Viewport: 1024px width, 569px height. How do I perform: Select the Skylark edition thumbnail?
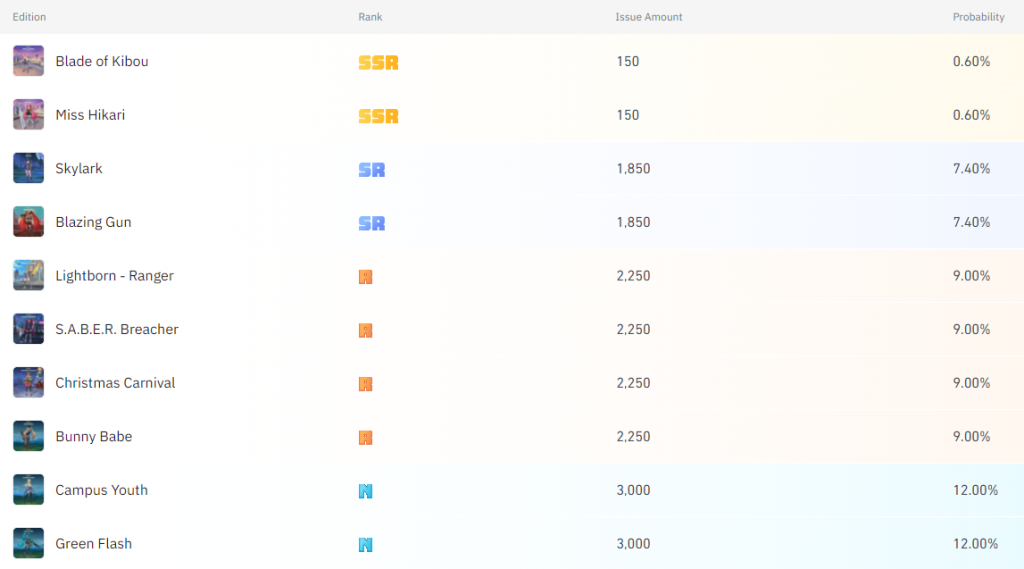click(28, 168)
